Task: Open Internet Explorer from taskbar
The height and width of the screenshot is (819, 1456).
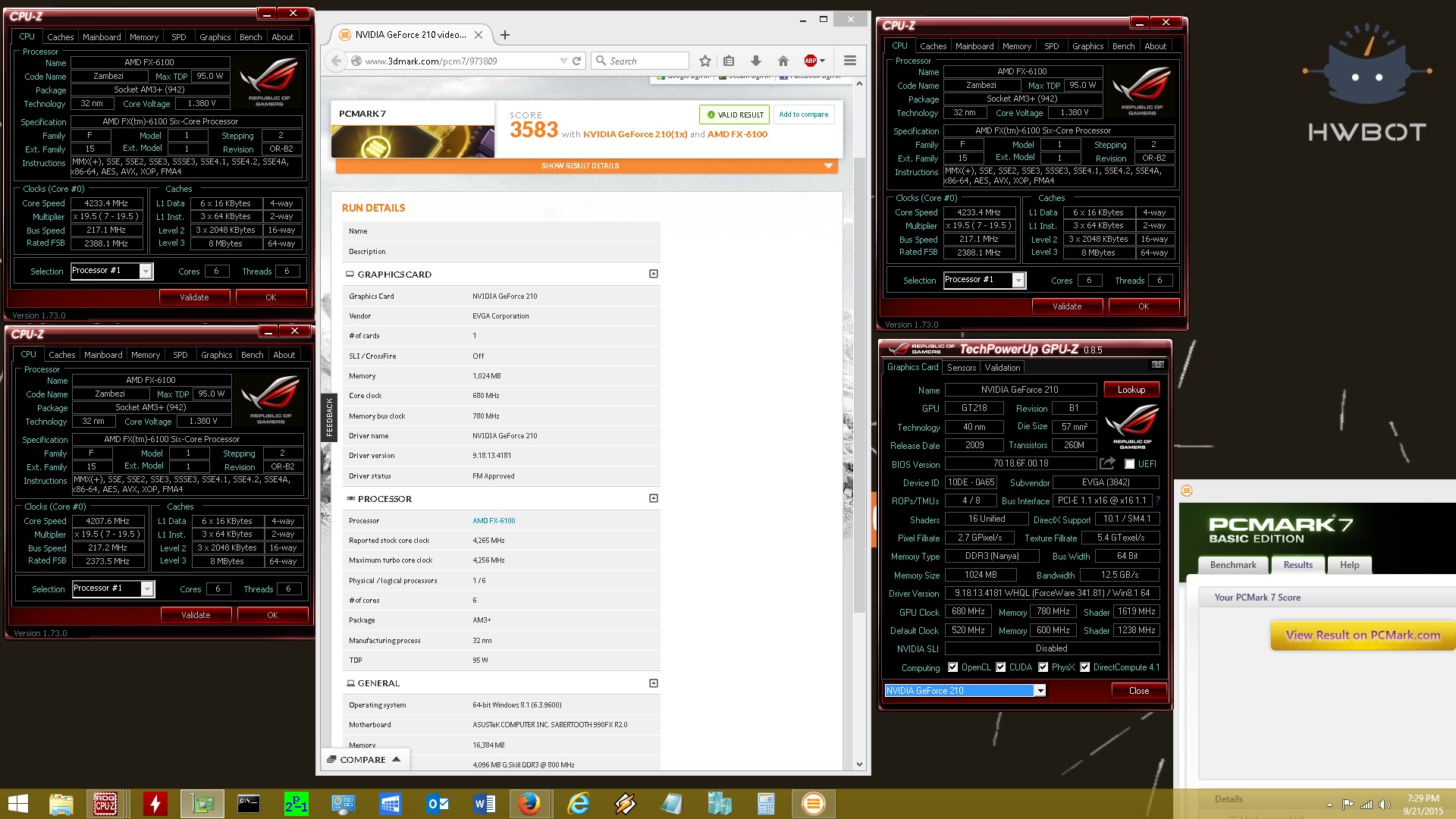Action: [x=579, y=804]
